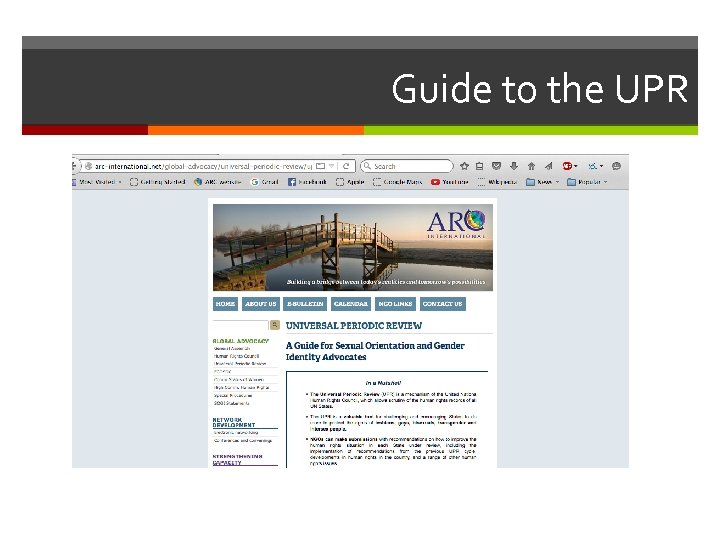Toggle reader view icon in address bar
The height and width of the screenshot is (540, 720).
point(321,166)
